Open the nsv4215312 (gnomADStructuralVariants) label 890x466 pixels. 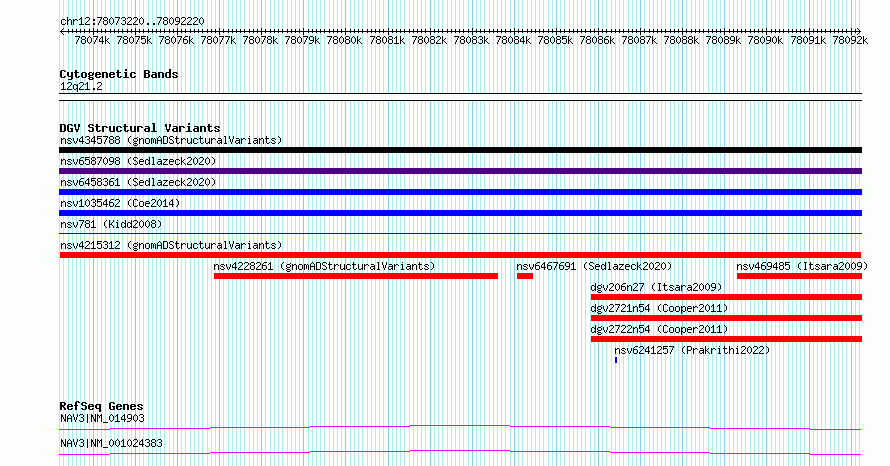coord(171,245)
